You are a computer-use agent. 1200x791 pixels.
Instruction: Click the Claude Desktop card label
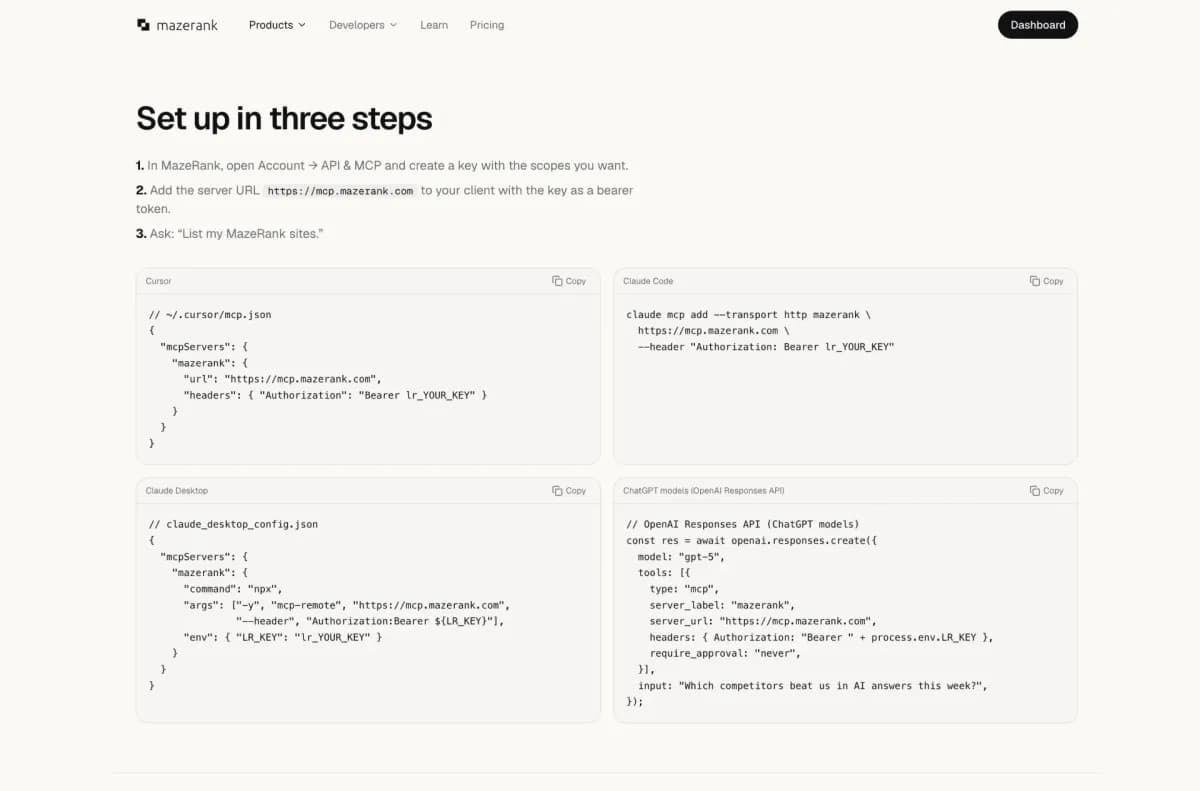(x=177, y=491)
